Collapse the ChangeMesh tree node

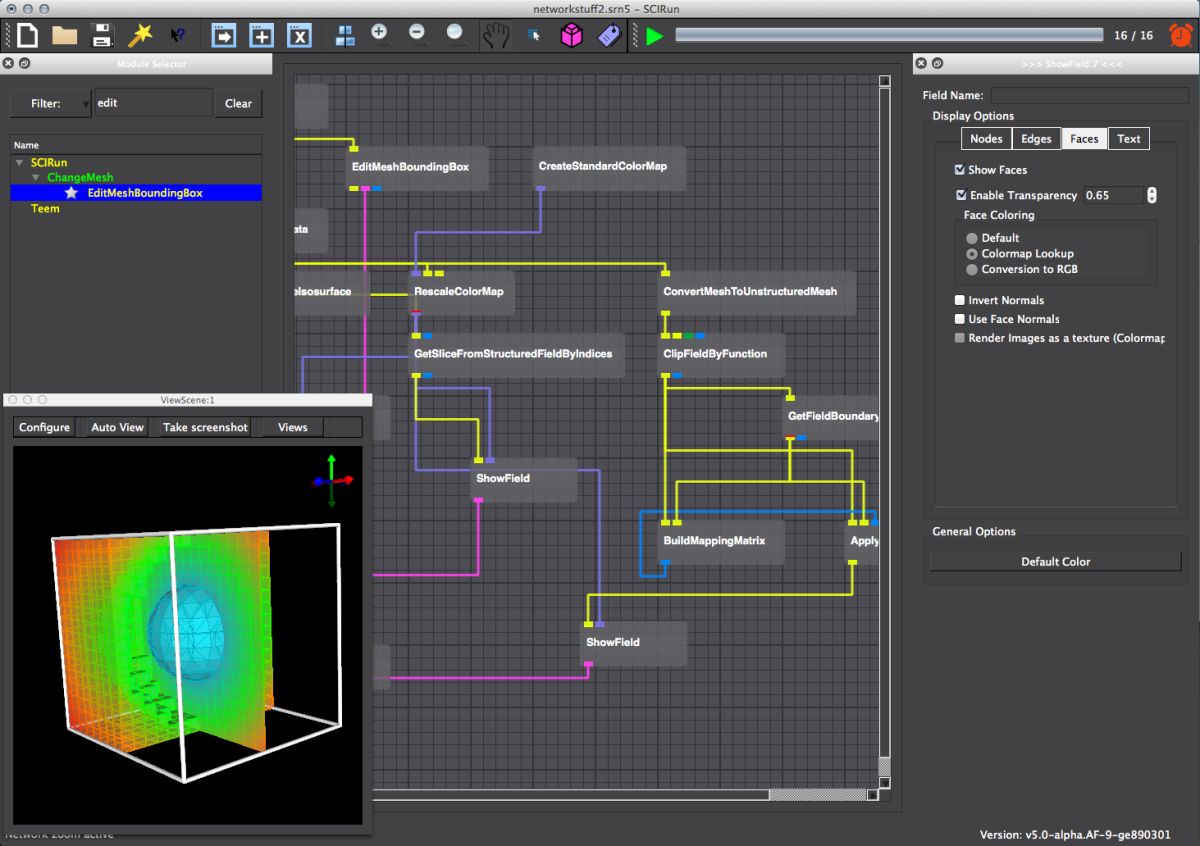(36, 177)
